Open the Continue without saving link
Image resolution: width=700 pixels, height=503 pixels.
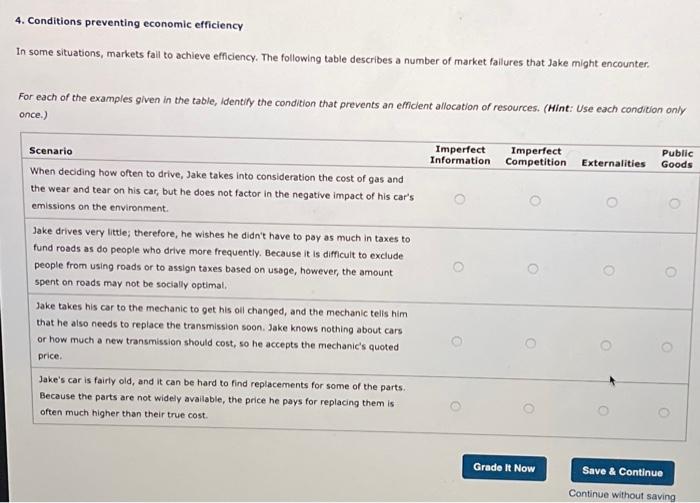coord(622,495)
